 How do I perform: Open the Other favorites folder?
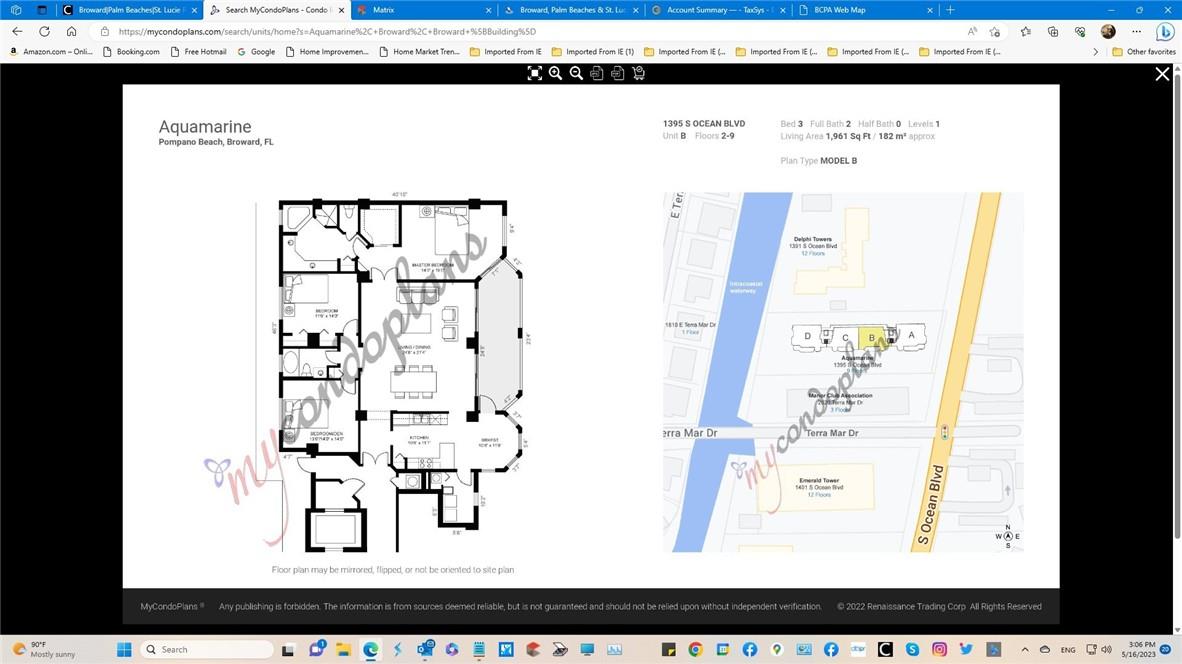point(1144,52)
